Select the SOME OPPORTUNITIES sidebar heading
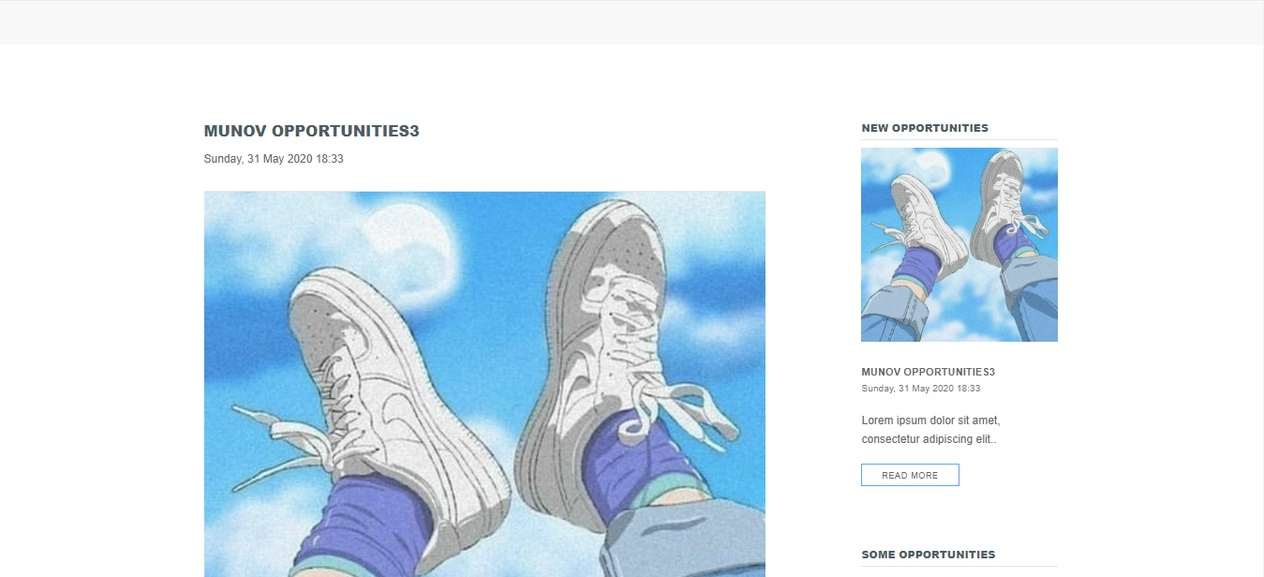1264x577 pixels. (x=928, y=554)
